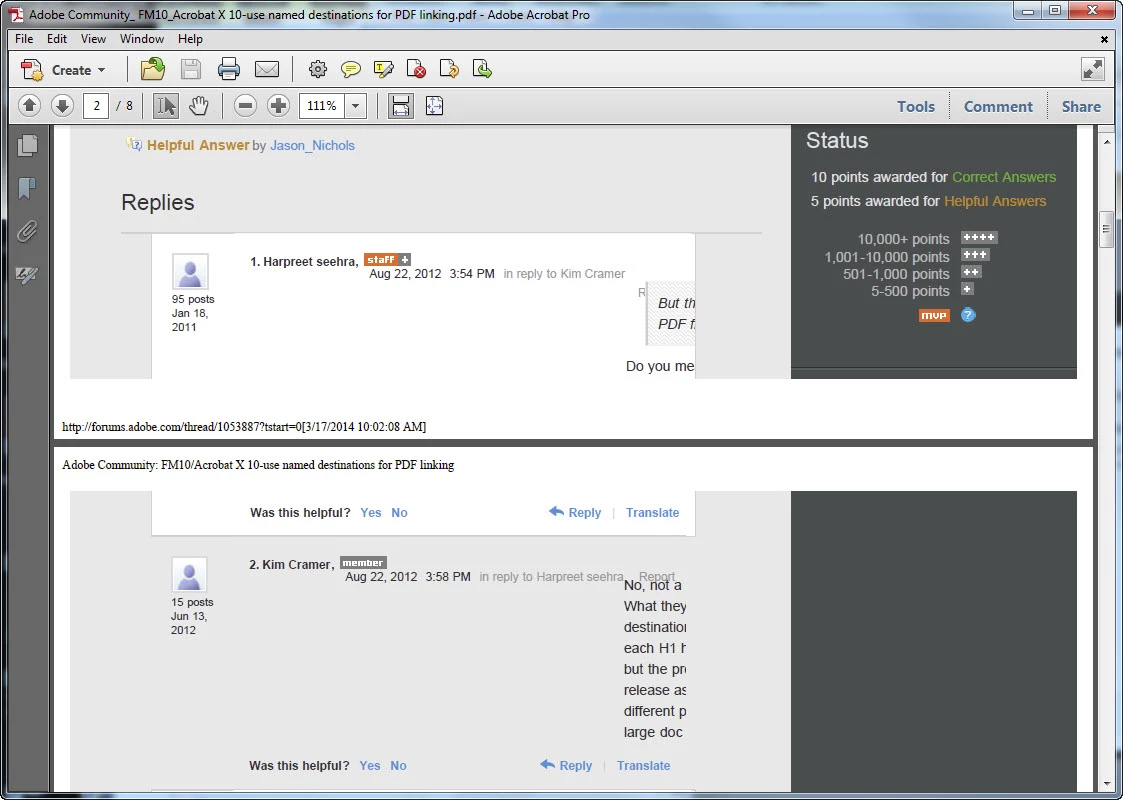Click the Save floppy disk icon
This screenshot has width=1123, height=800.
[x=191, y=69]
